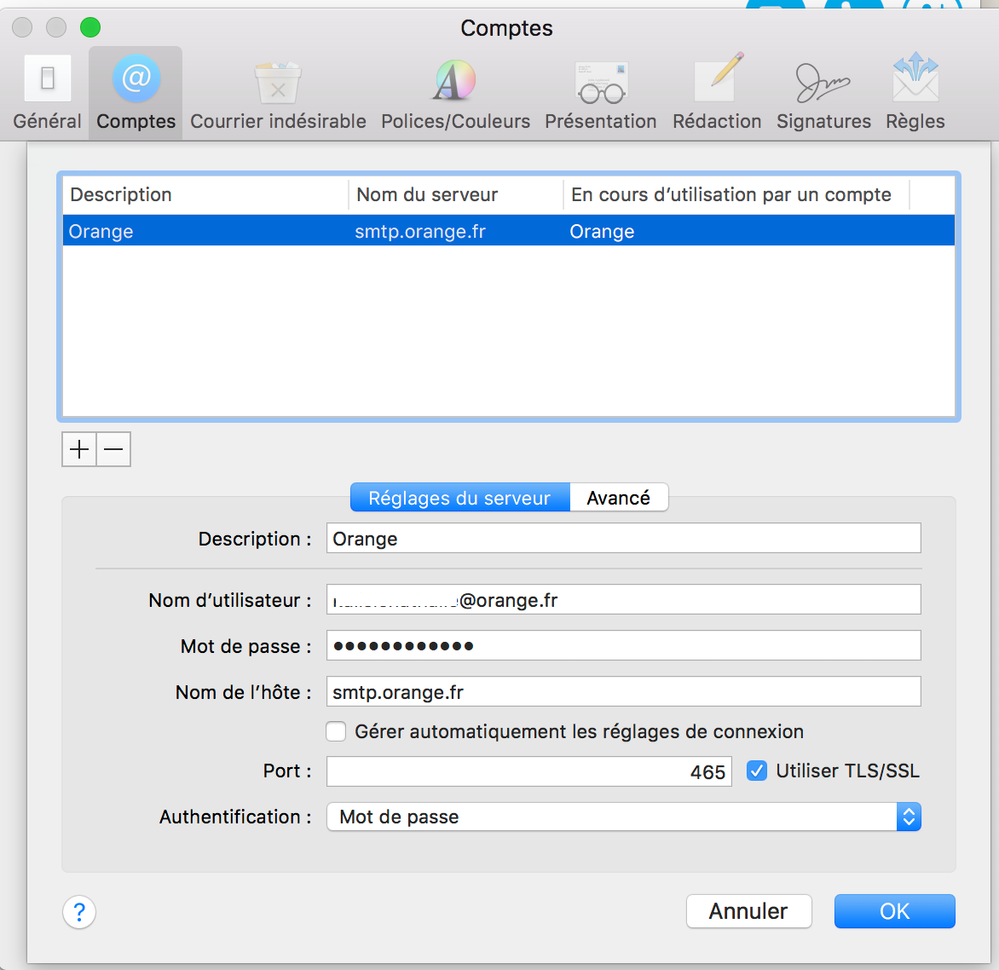Image resolution: width=999 pixels, height=970 pixels.
Task: Switch to the Avancé tab
Action: (x=619, y=497)
